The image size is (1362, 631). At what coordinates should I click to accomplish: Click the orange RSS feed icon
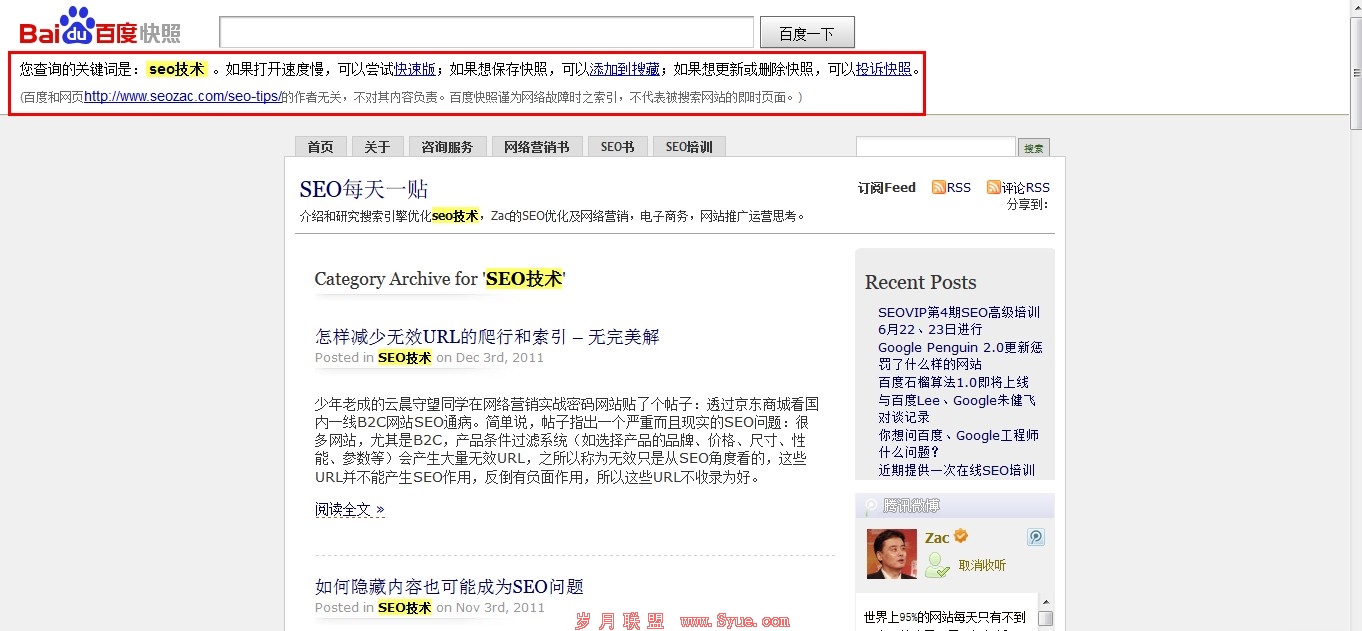[939, 187]
